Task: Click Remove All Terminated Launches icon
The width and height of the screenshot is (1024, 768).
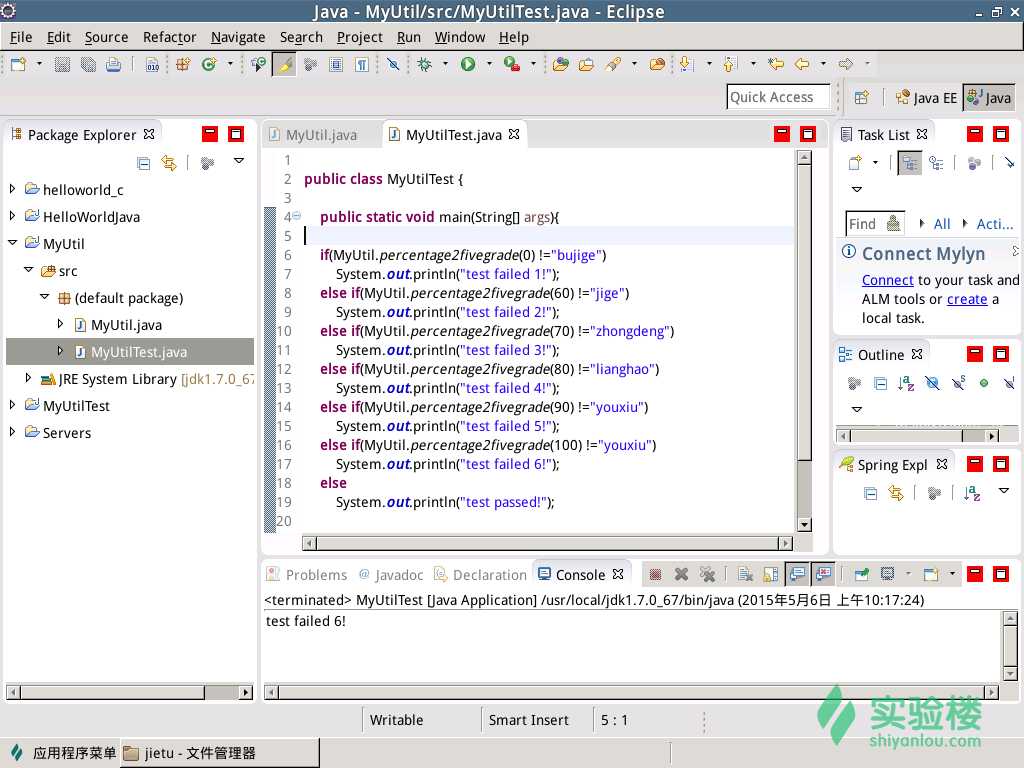Action: click(x=707, y=574)
